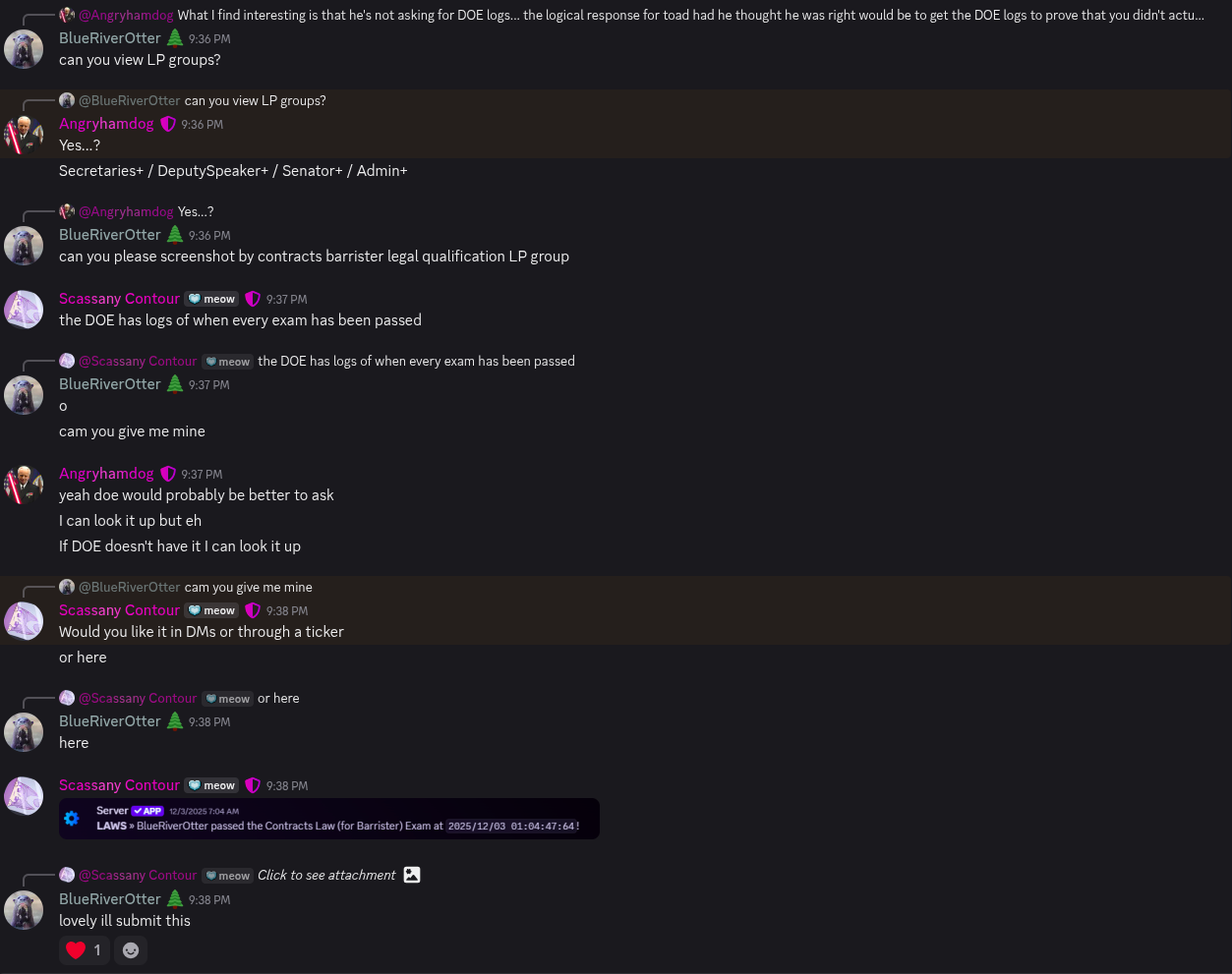Screen dimensions: 1232x974
Task: Click the "Click to see attachment" reply text
Action: click(326, 875)
